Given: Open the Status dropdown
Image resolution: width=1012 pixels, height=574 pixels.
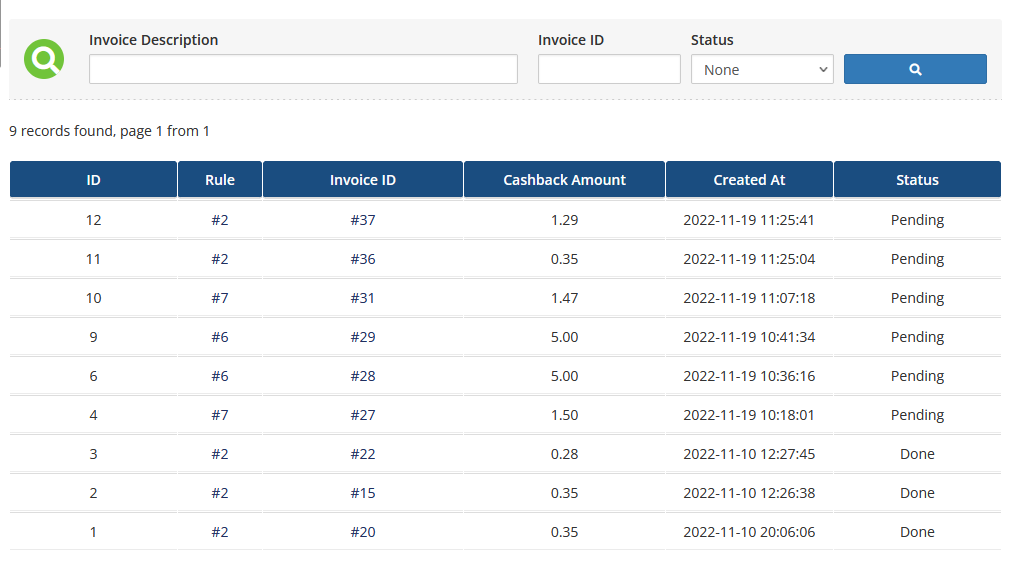Looking at the screenshot, I should (762, 69).
